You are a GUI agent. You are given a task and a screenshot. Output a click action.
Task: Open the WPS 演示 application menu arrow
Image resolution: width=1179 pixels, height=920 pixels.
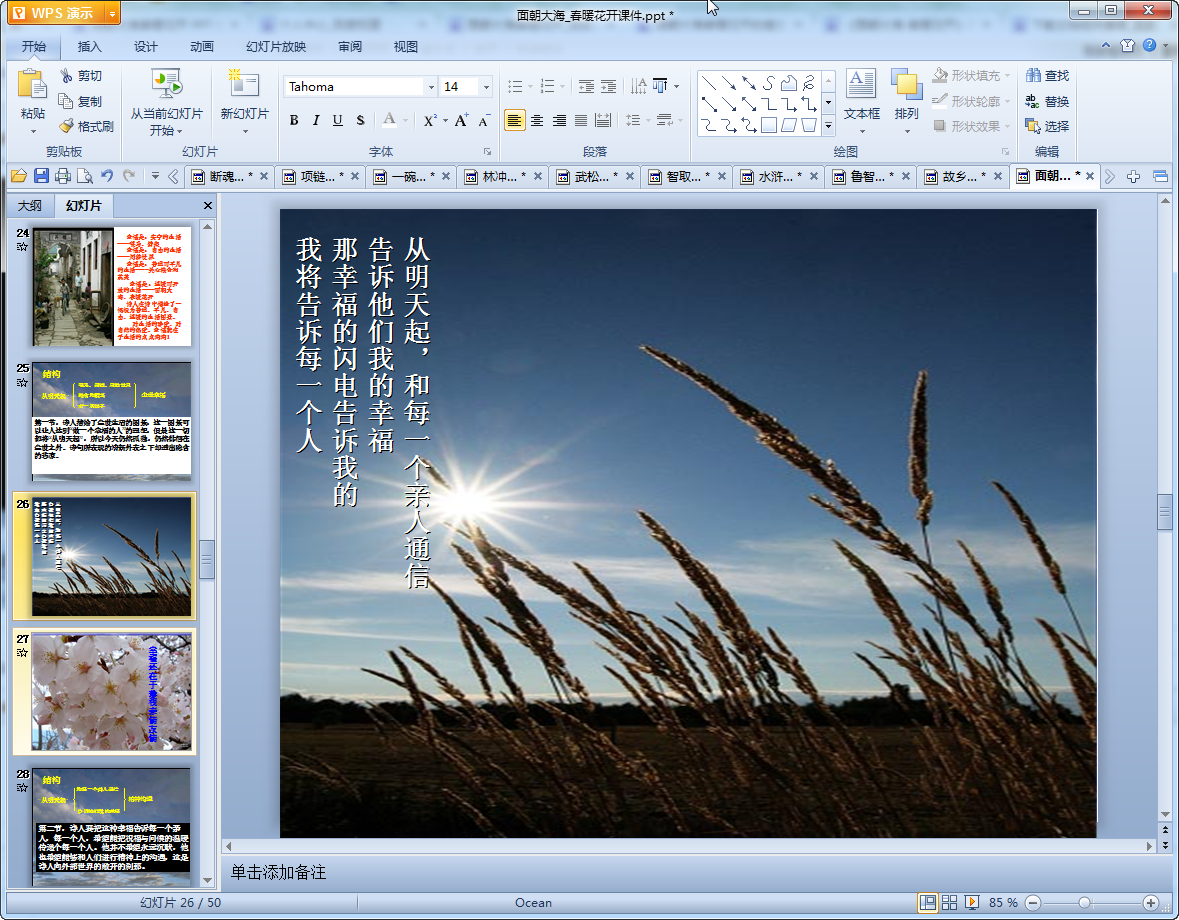click(x=112, y=14)
